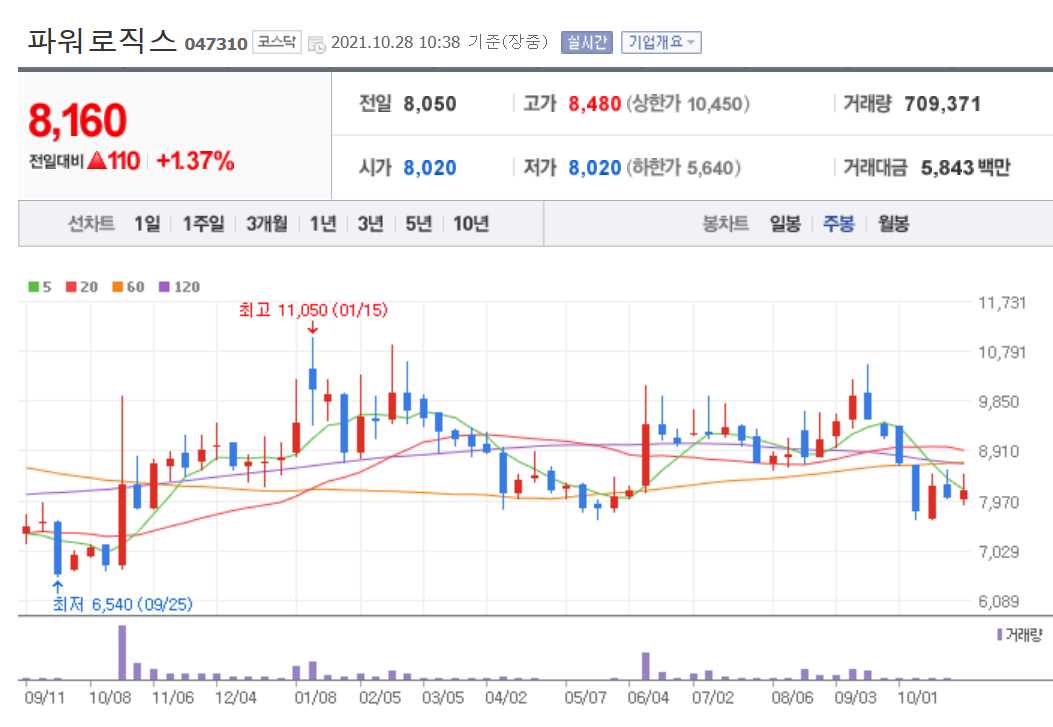Open the 1일 chart period
Screen dimensions: 1053x727
click(147, 225)
